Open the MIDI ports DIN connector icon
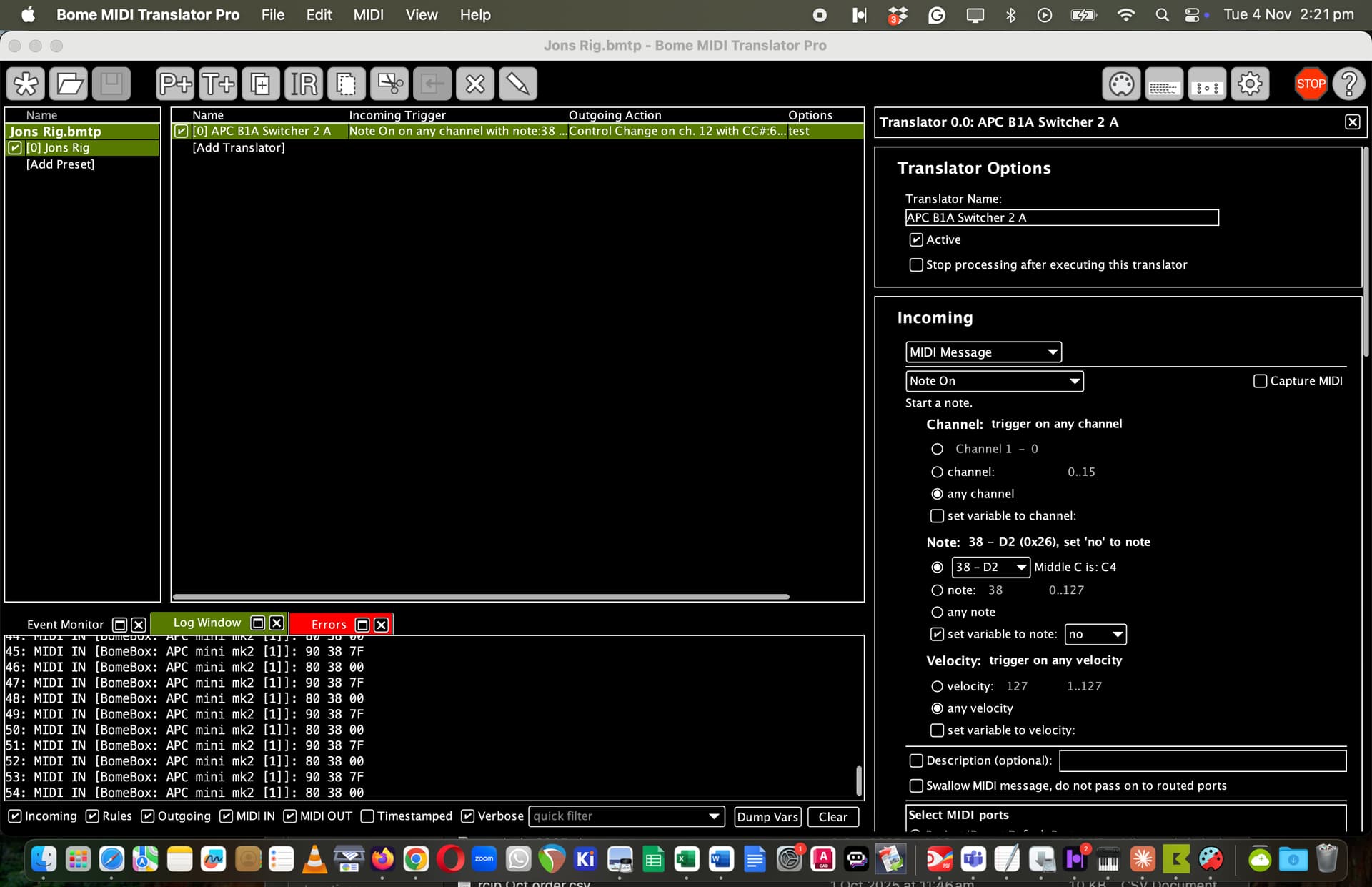Viewport: 1372px width, 887px height. click(x=1121, y=84)
